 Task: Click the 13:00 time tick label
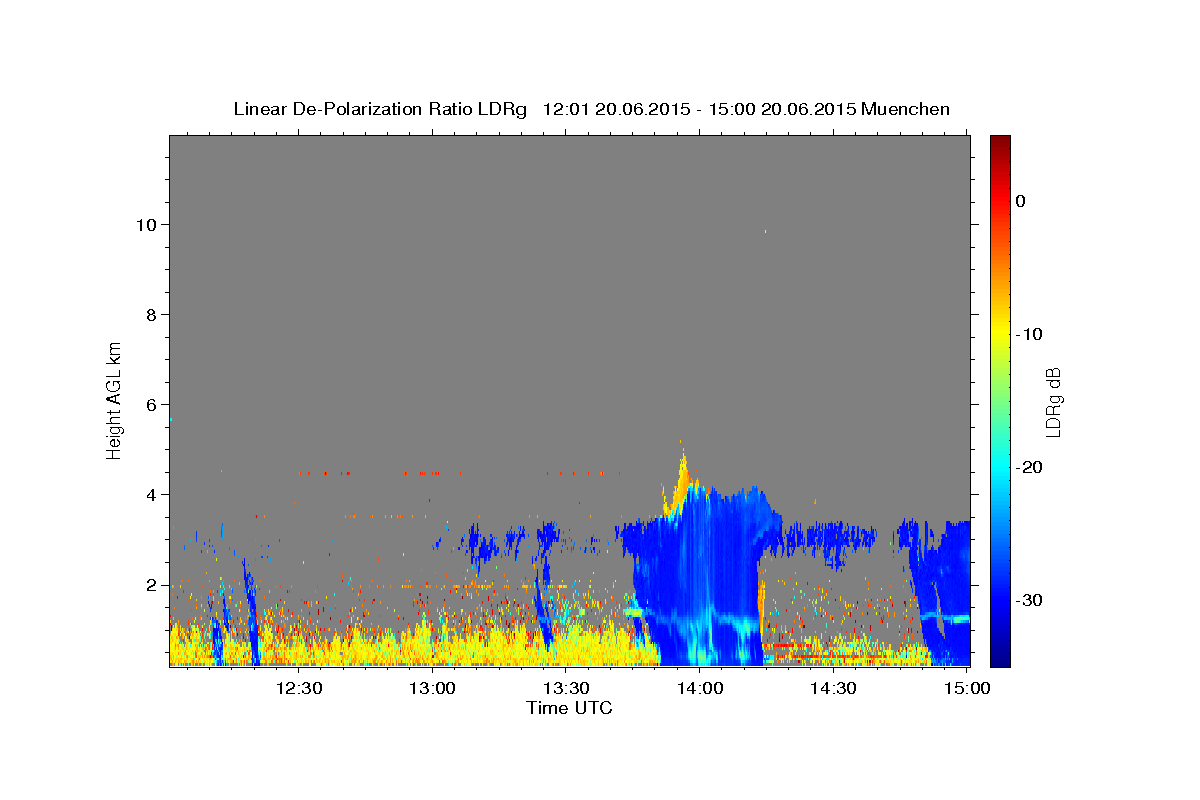(432, 688)
